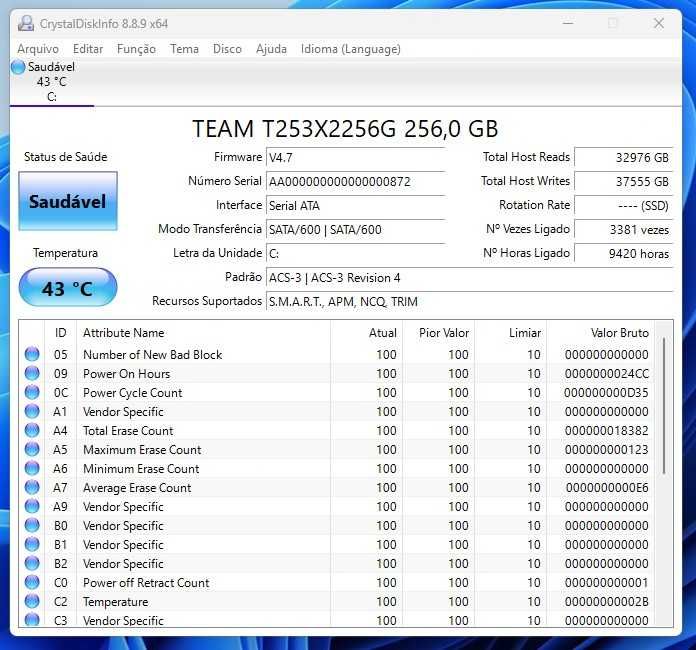Click the Atual column header
696x650 pixels.
366,333
